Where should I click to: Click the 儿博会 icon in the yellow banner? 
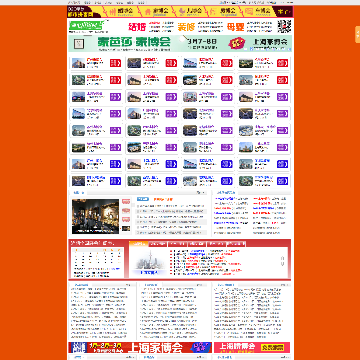pos(182,11)
